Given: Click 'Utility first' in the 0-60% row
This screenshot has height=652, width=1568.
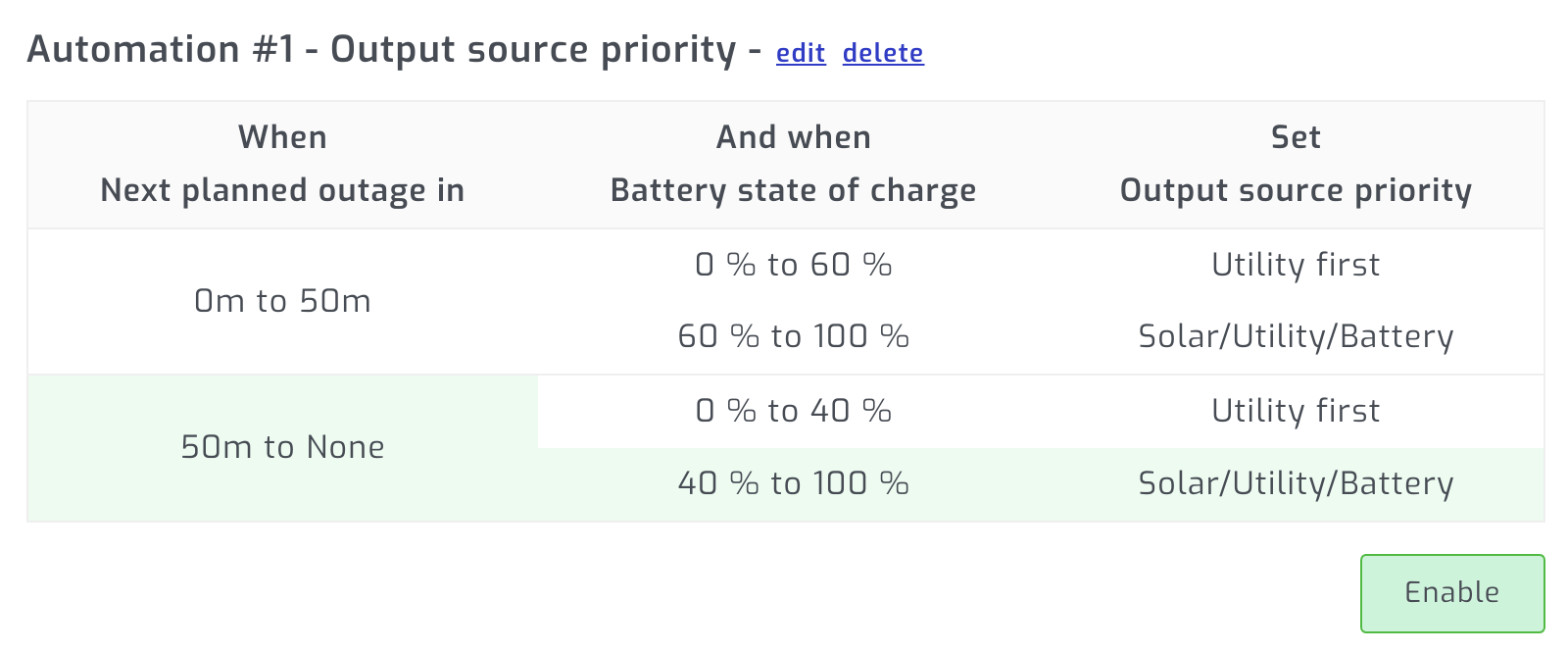Looking at the screenshot, I should (x=1296, y=265).
